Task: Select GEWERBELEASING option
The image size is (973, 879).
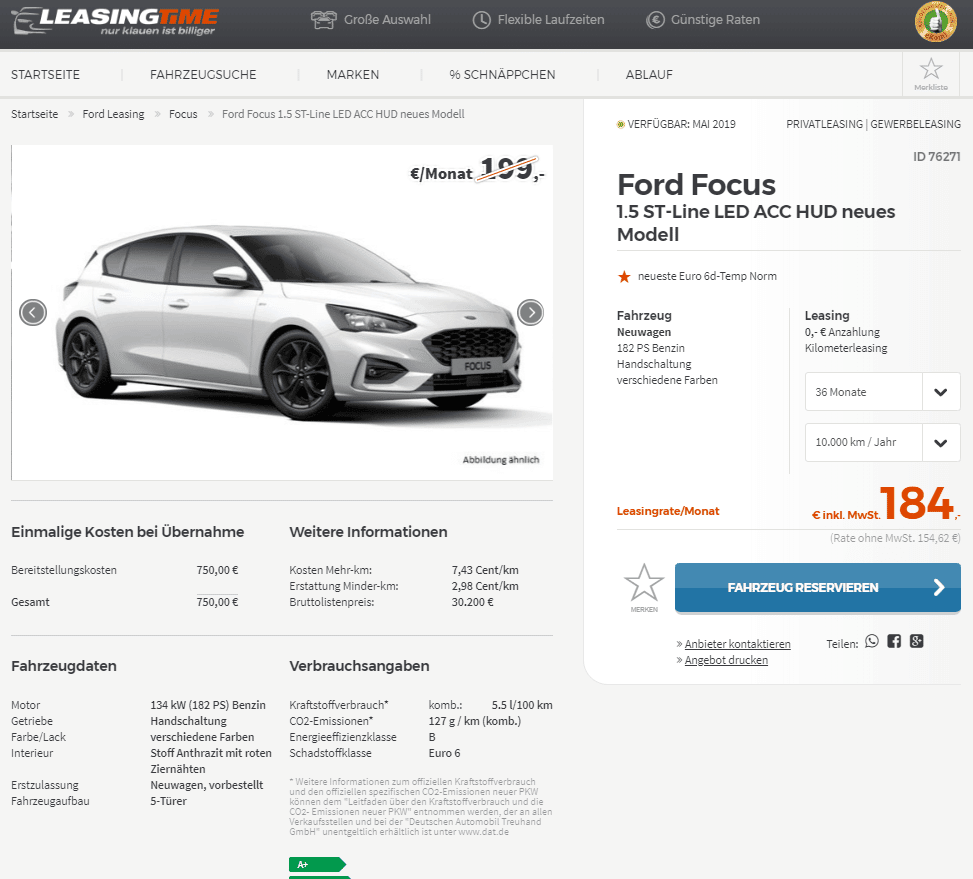Action: [x=915, y=124]
